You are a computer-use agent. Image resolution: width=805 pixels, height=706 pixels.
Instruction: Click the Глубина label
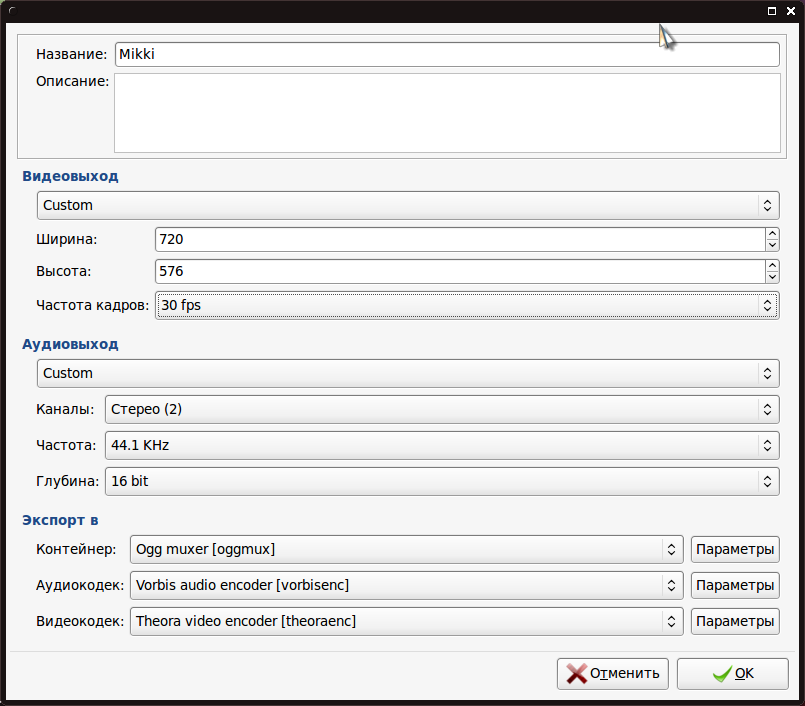pos(67,481)
